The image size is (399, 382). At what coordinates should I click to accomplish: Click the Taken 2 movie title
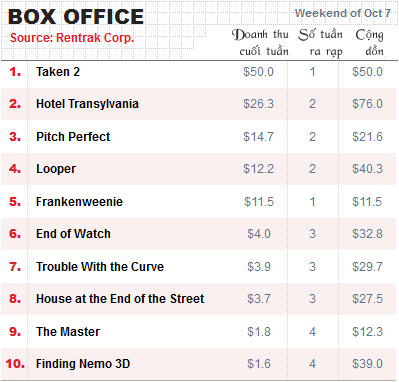coord(58,72)
